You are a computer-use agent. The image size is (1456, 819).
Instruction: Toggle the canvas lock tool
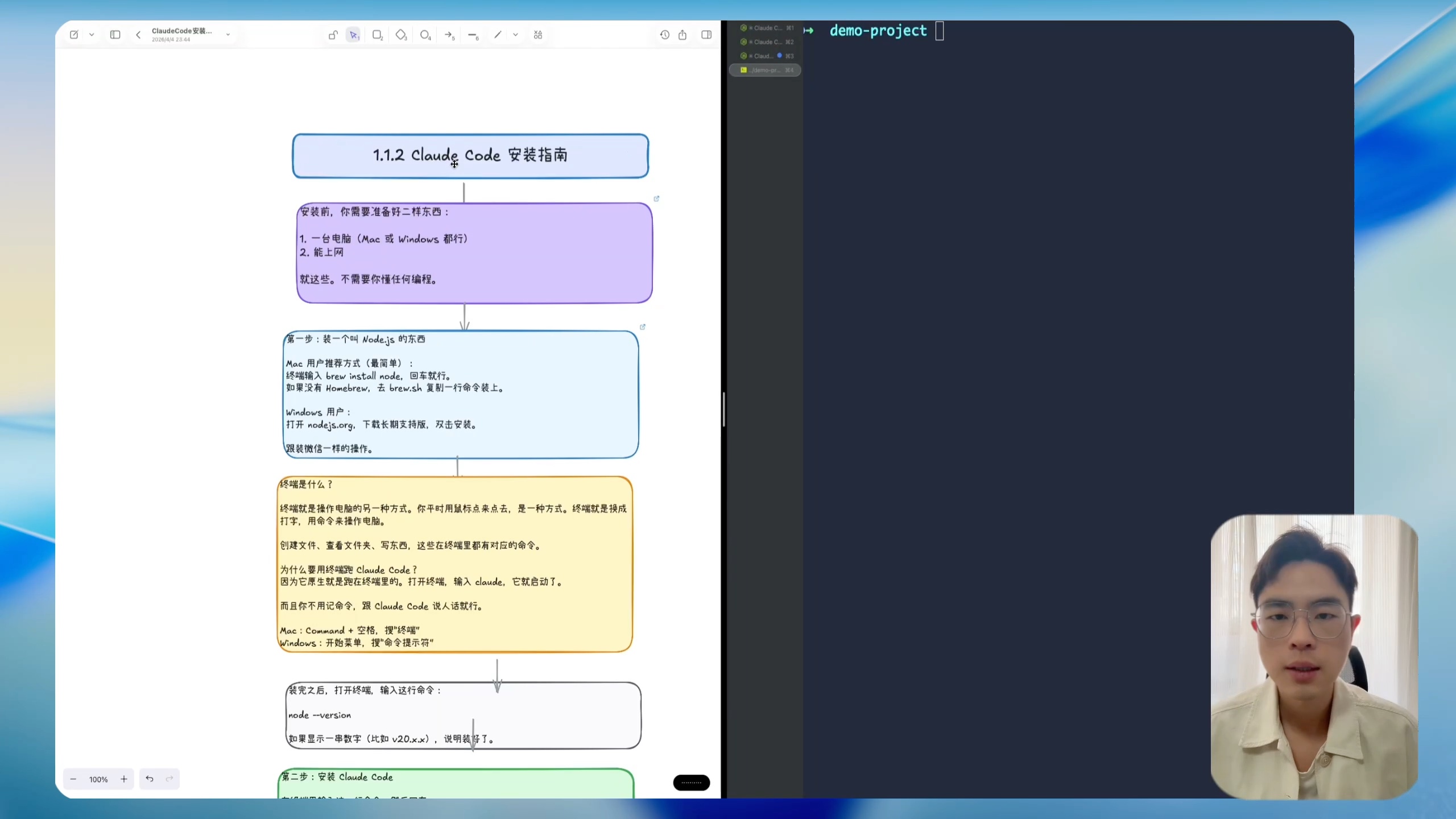pyautogui.click(x=333, y=35)
